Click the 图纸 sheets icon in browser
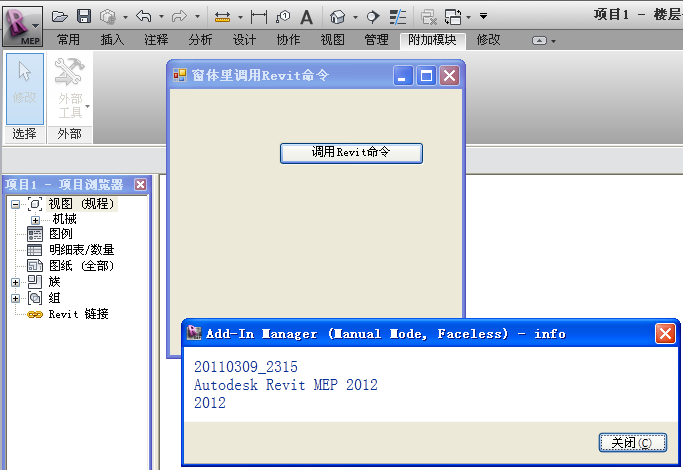The width and height of the screenshot is (683, 470). [x=35, y=266]
